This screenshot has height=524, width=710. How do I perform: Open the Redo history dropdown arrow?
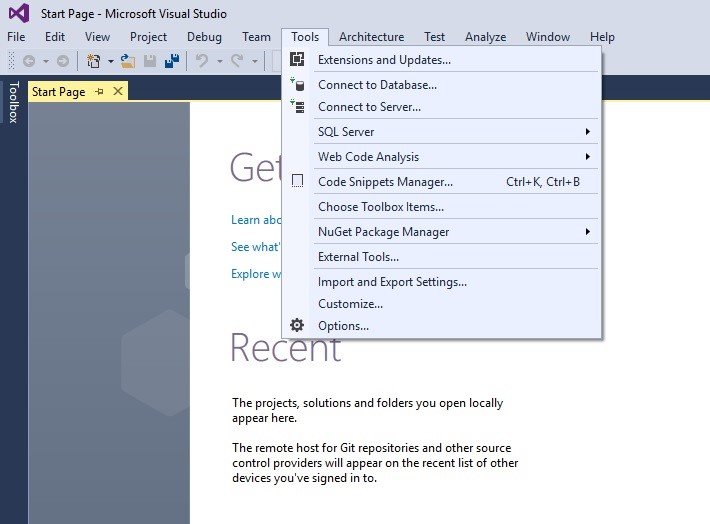pyautogui.click(x=254, y=61)
